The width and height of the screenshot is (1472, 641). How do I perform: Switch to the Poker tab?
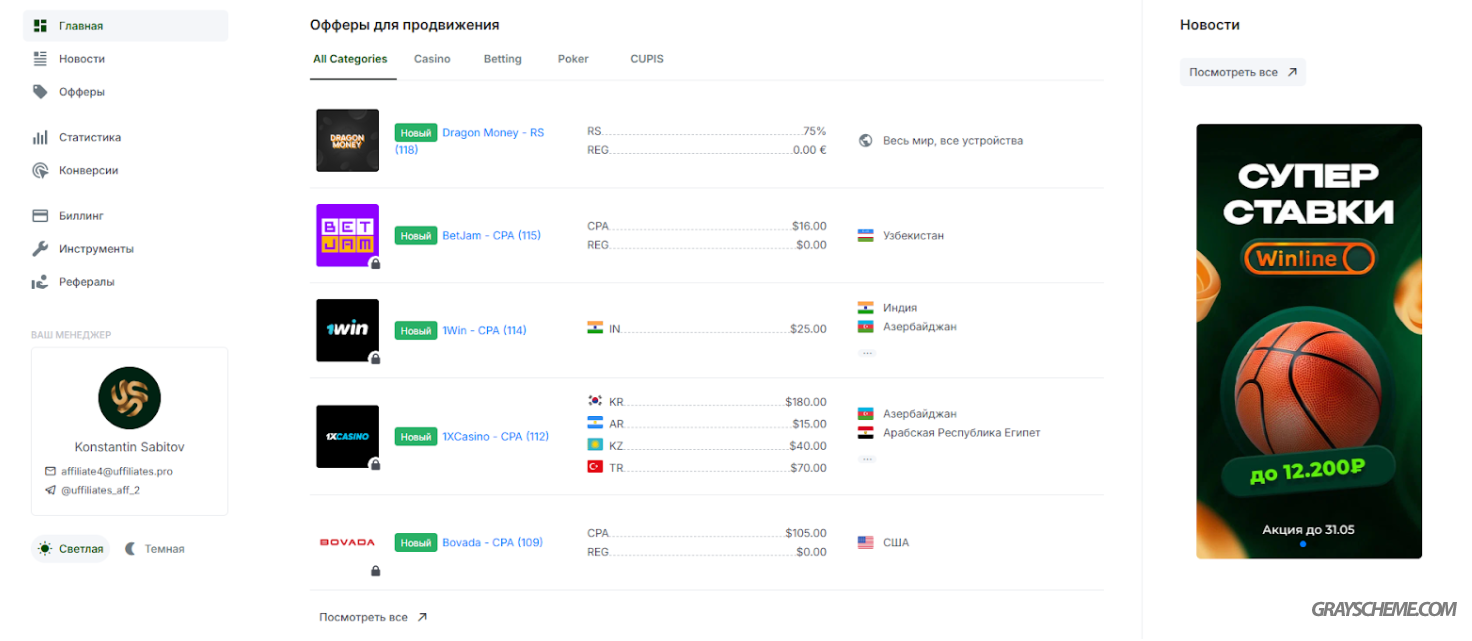(573, 59)
